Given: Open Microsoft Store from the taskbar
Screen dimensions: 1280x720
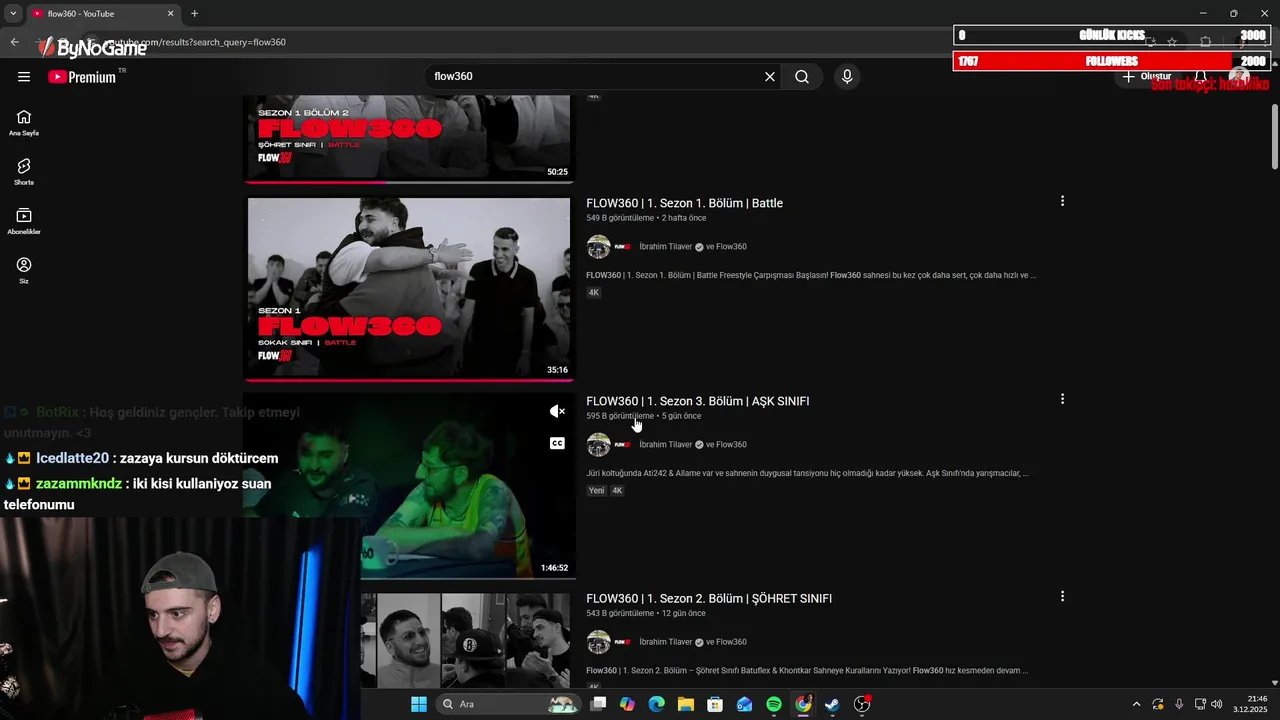Looking at the screenshot, I should point(715,704).
